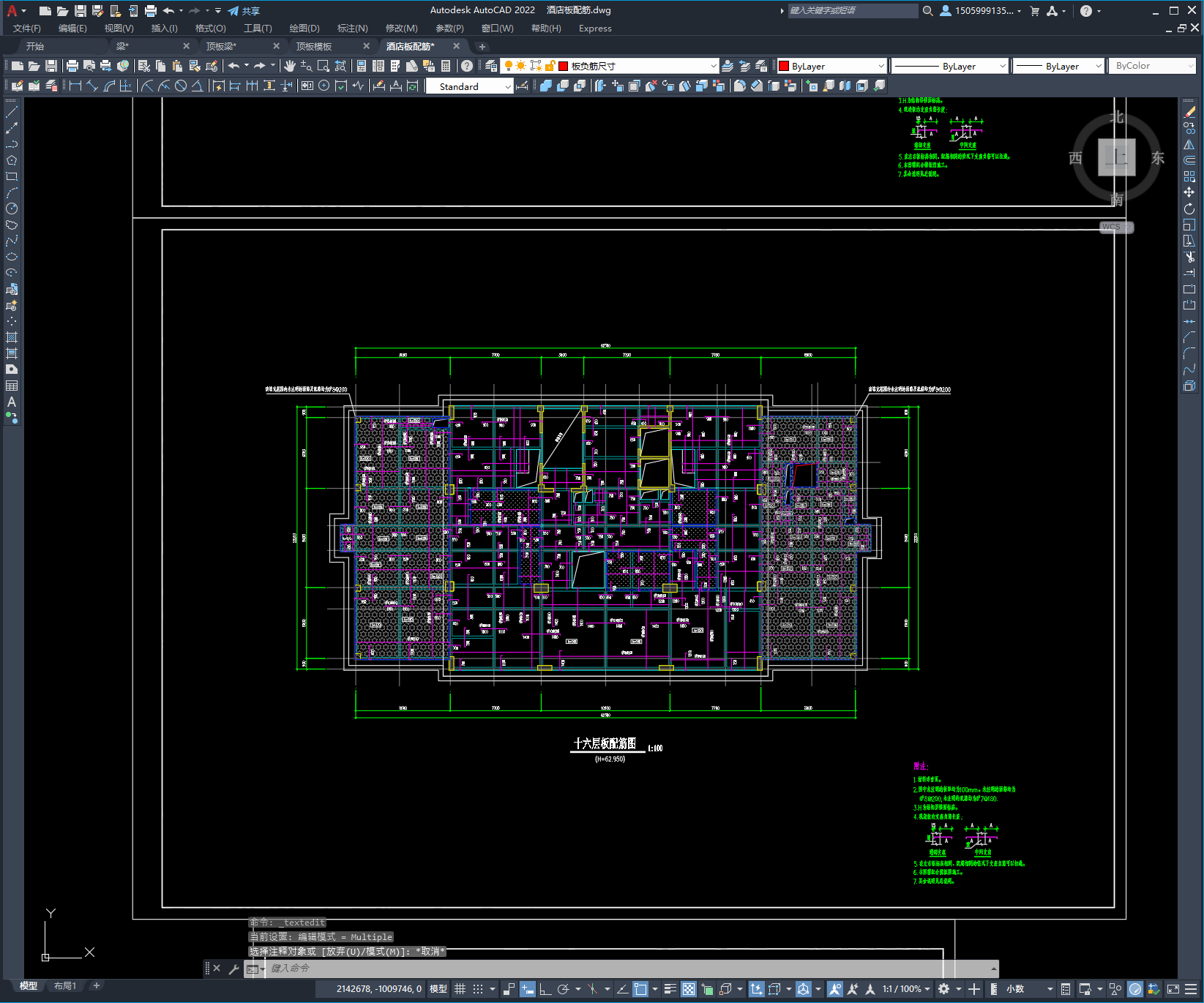Viewport: 1204px width, 1003px height.
Task: Select the Move tool in modify toolbar
Action: coord(1189,192)
